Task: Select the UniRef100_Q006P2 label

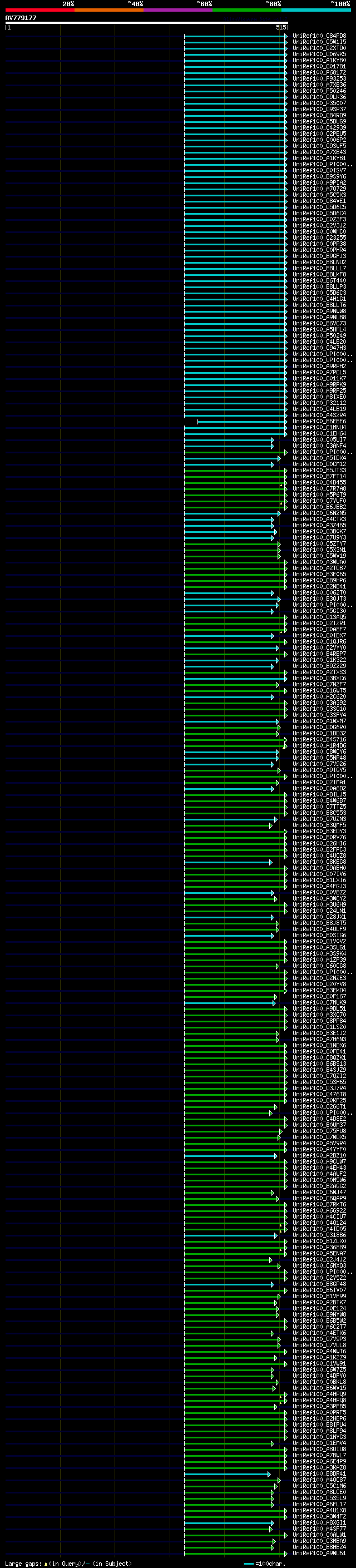Action: (319, 140)
